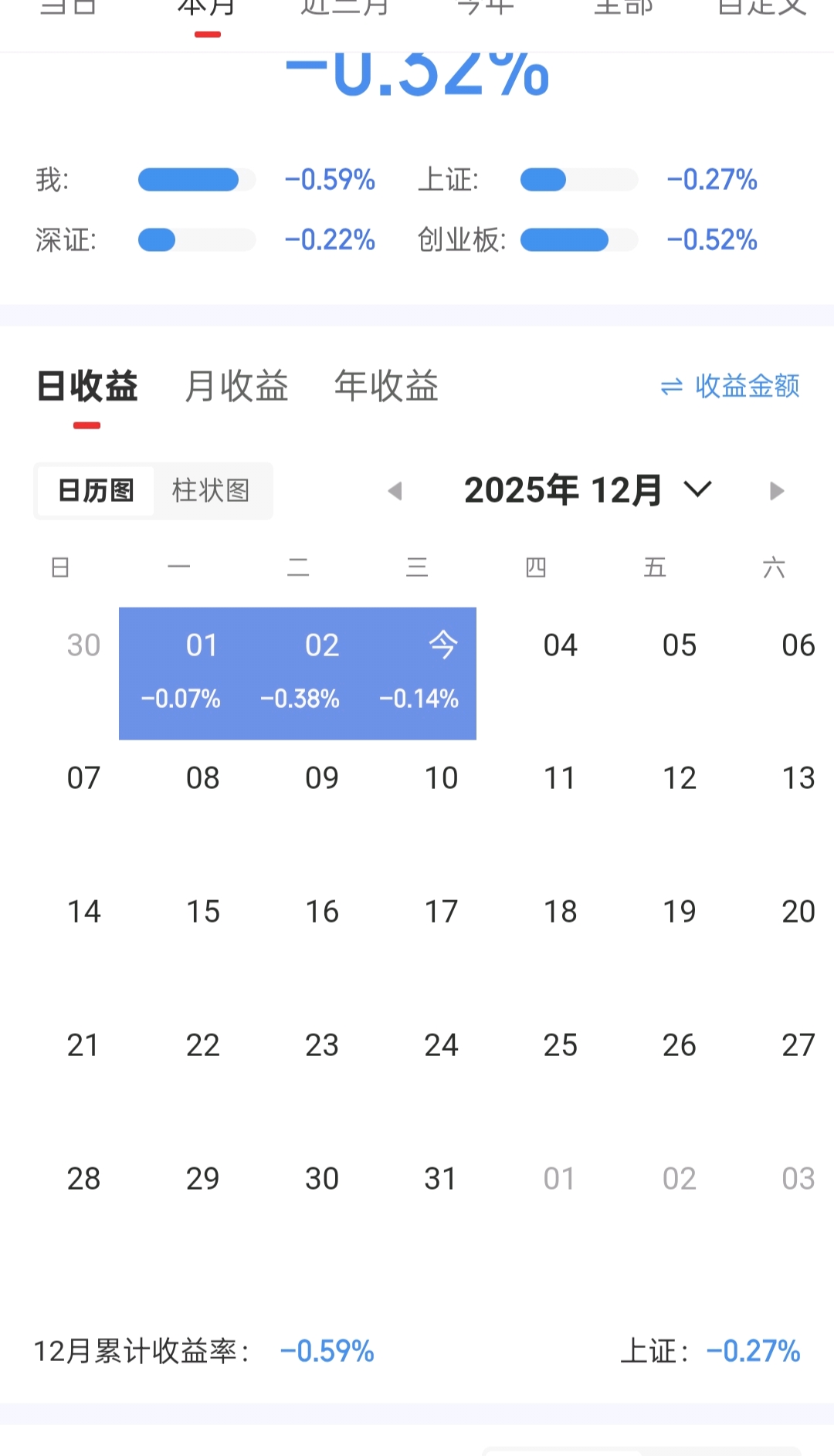Screen dimensions: 834x1456
Task: Open the 月收益 tab
Action: click(x=236, y=386)
